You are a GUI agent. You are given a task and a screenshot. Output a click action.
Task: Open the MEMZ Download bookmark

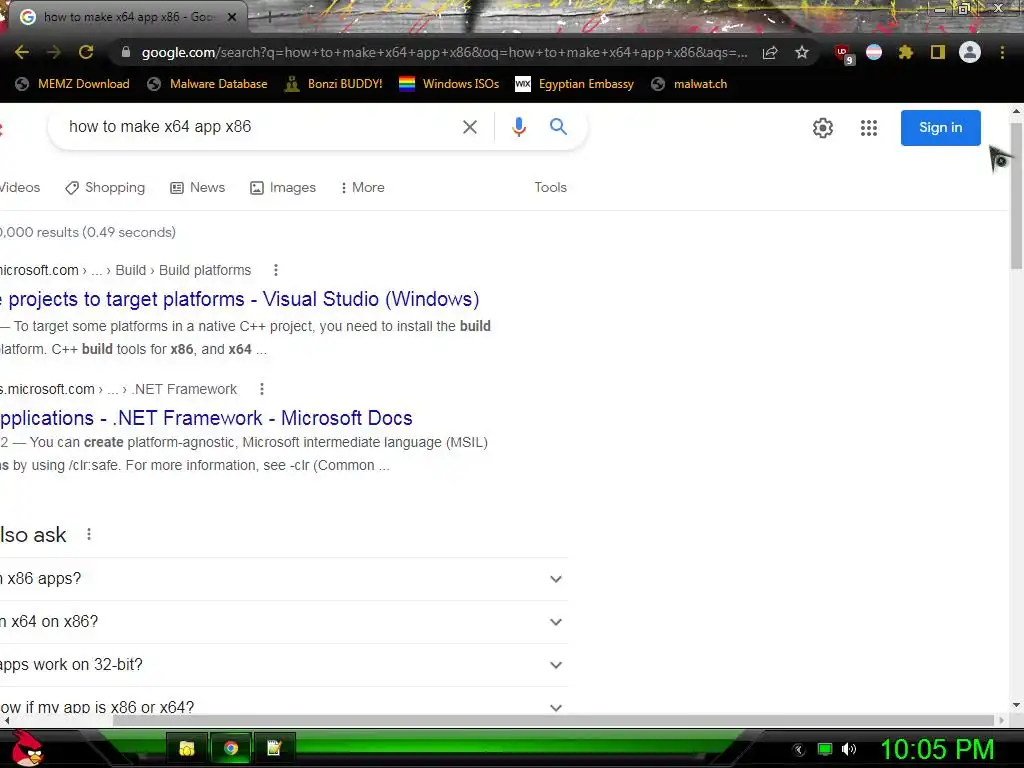72,84
